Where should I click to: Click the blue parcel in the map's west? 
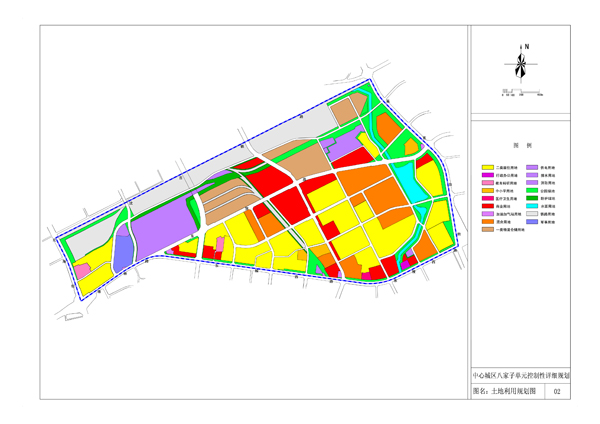click(122, 252)
